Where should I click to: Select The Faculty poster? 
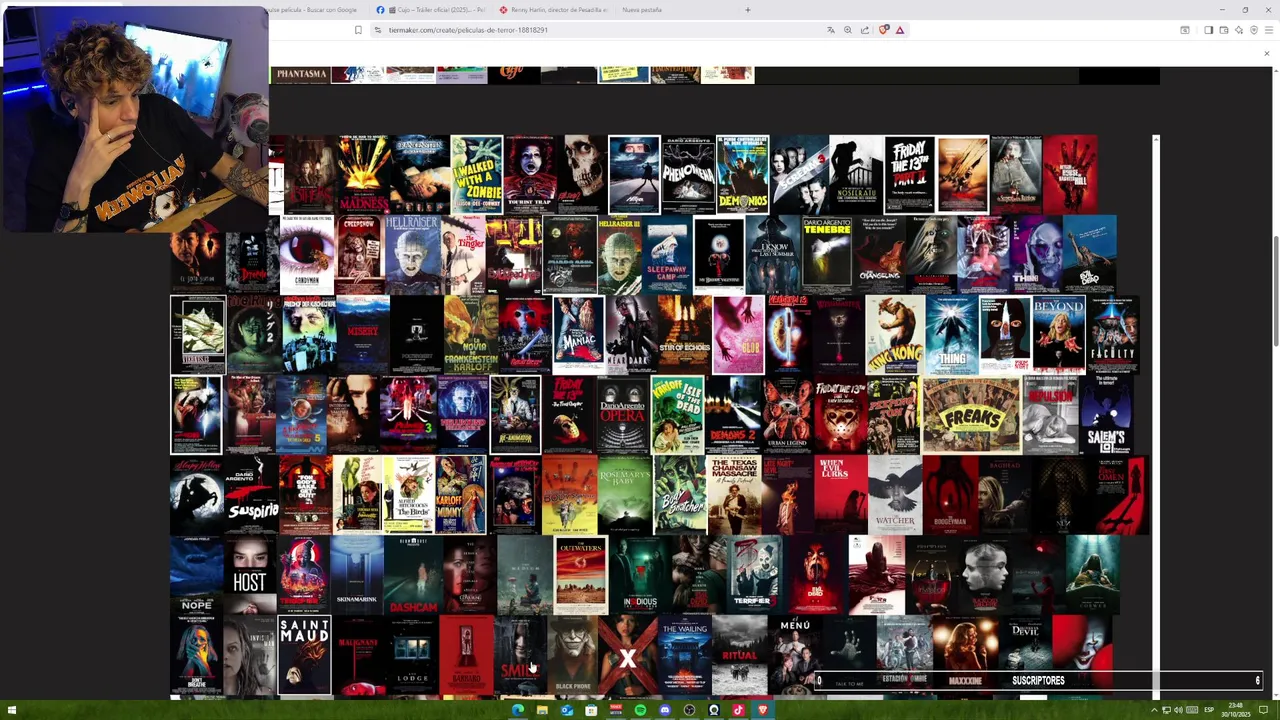coord(1113,335)
